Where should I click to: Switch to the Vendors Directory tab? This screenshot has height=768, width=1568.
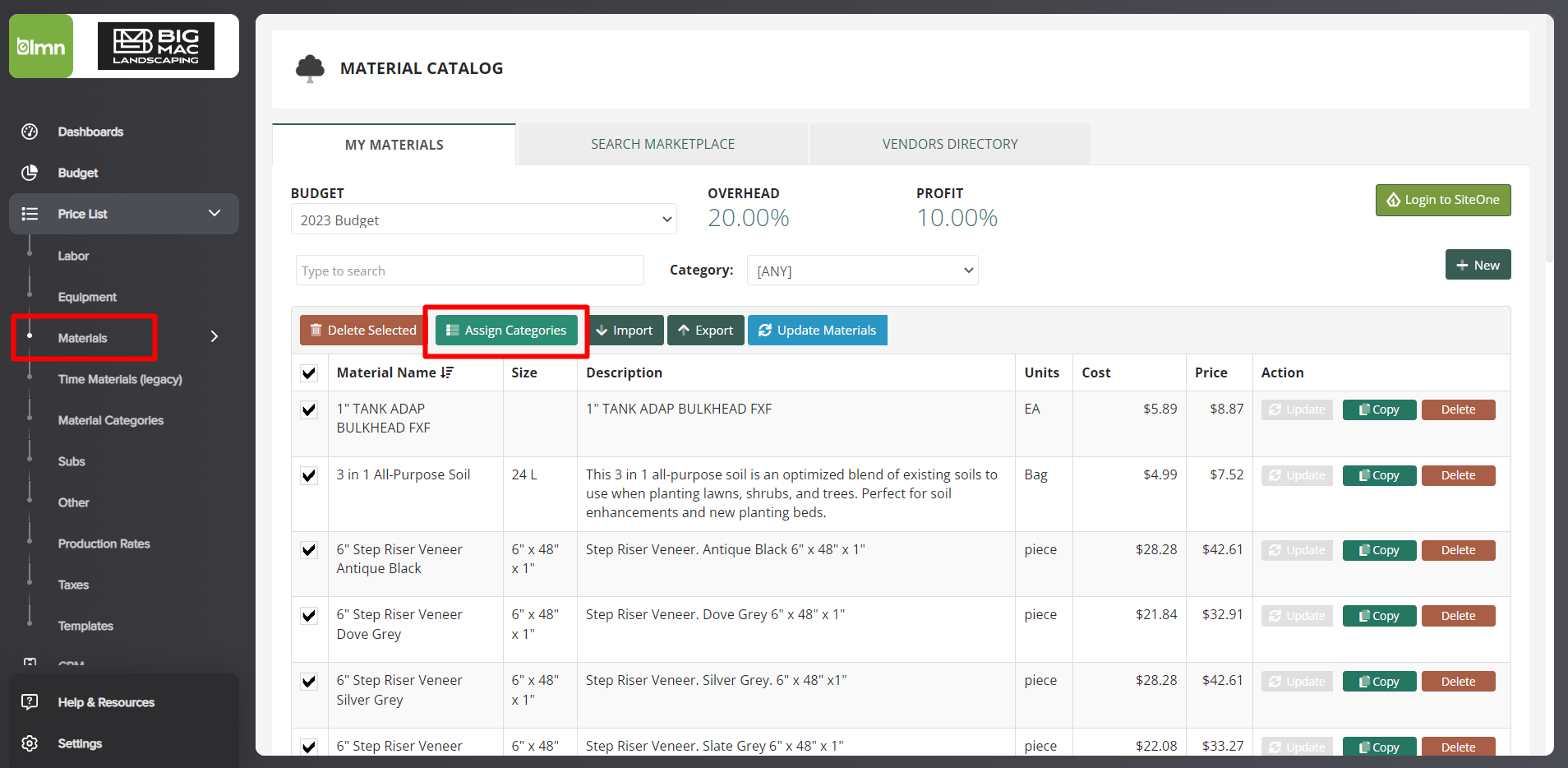tap(950, 145)
